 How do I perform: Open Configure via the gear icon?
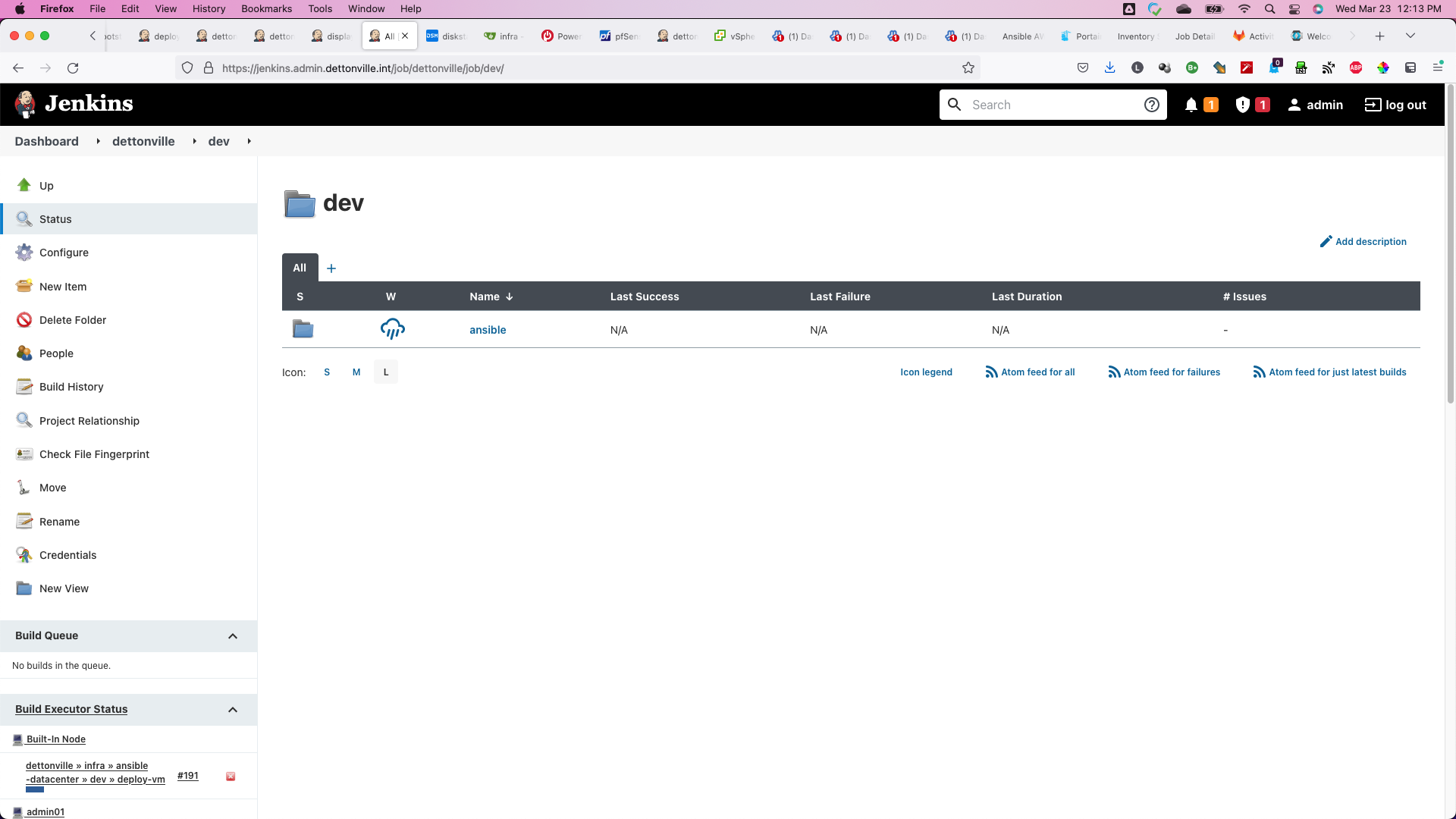click(x=24, y=253)
